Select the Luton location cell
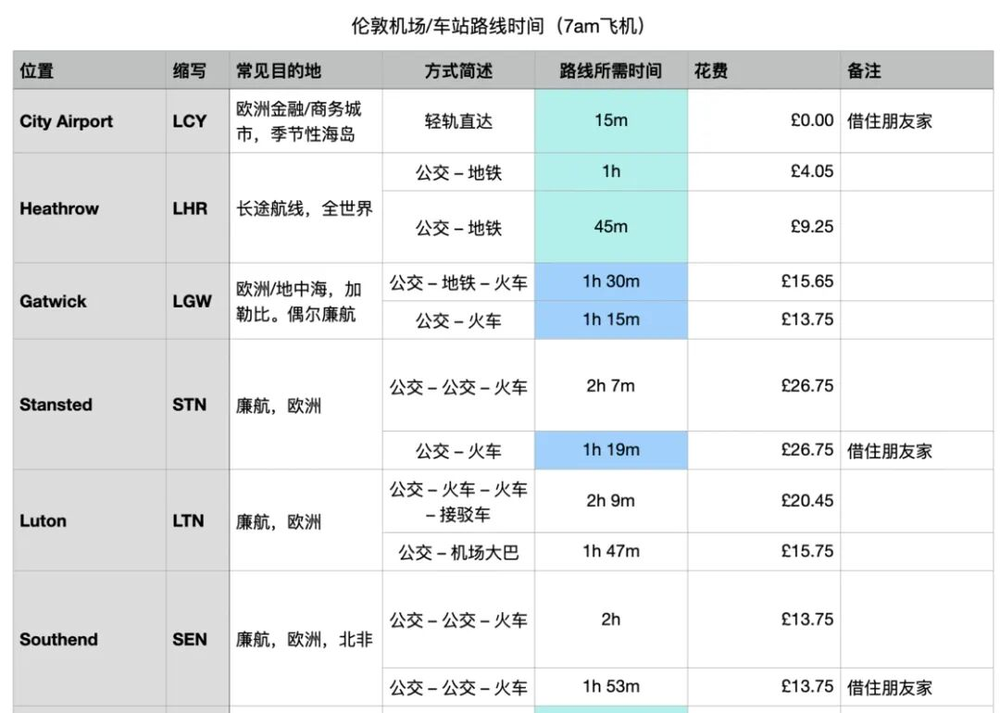 point(43,521)
